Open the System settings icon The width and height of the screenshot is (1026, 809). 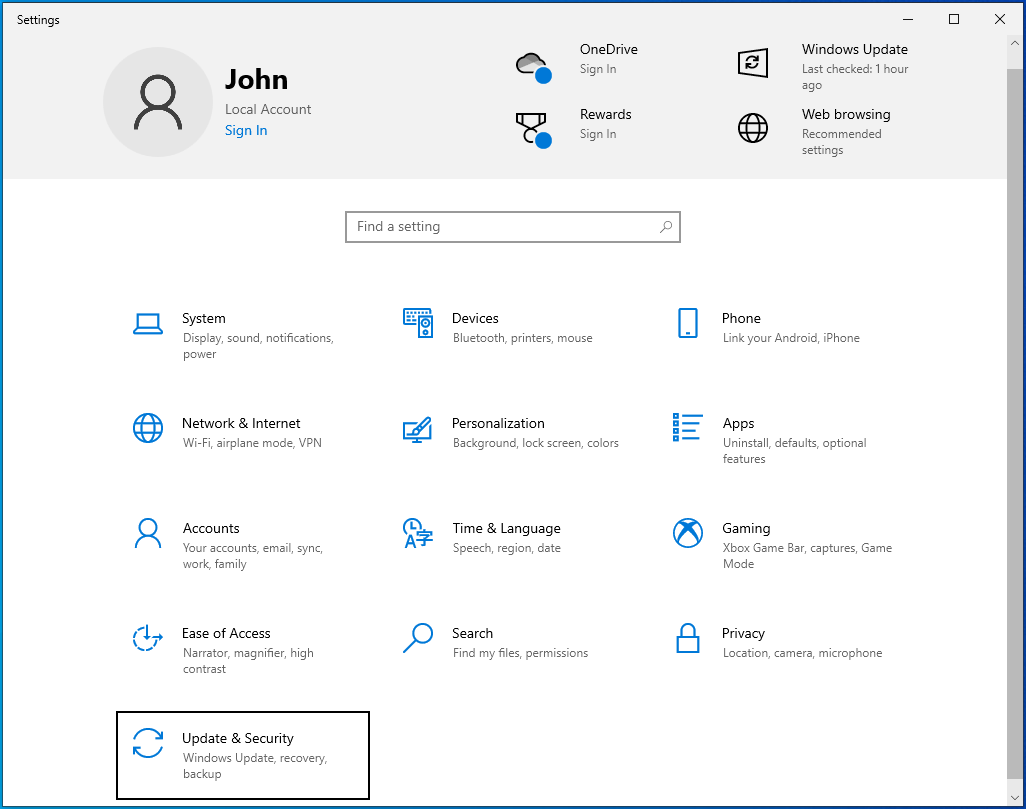pyautogui.click(x=148, y=323)
